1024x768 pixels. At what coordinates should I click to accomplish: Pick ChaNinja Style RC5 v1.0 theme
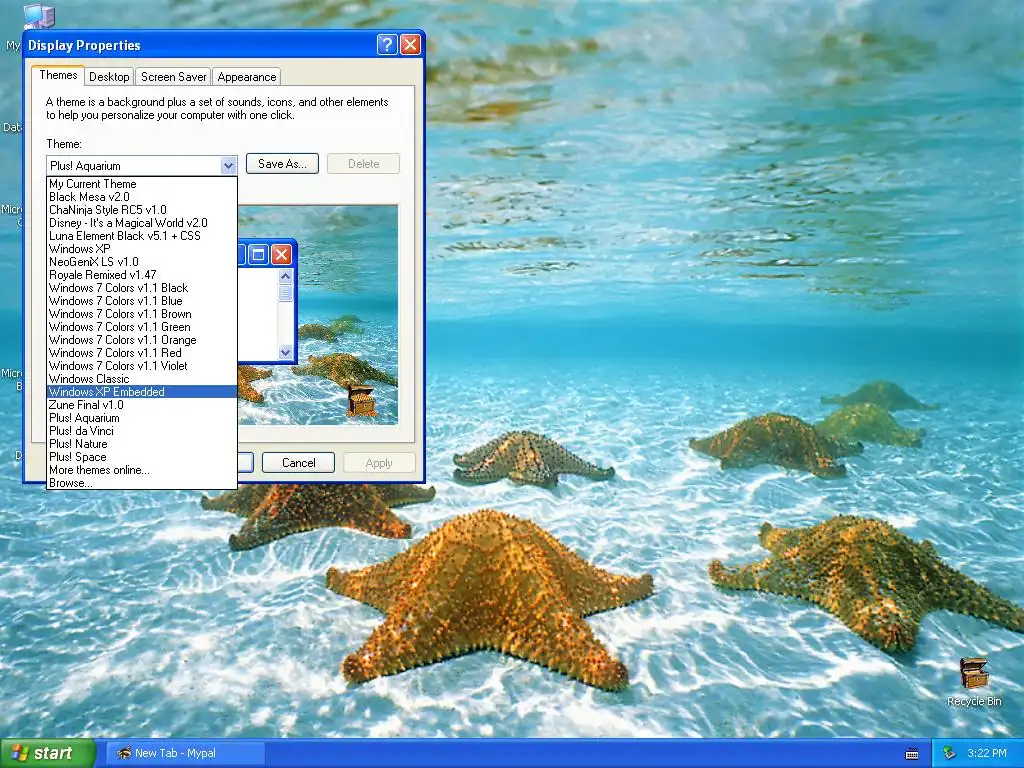click(142, 210)
